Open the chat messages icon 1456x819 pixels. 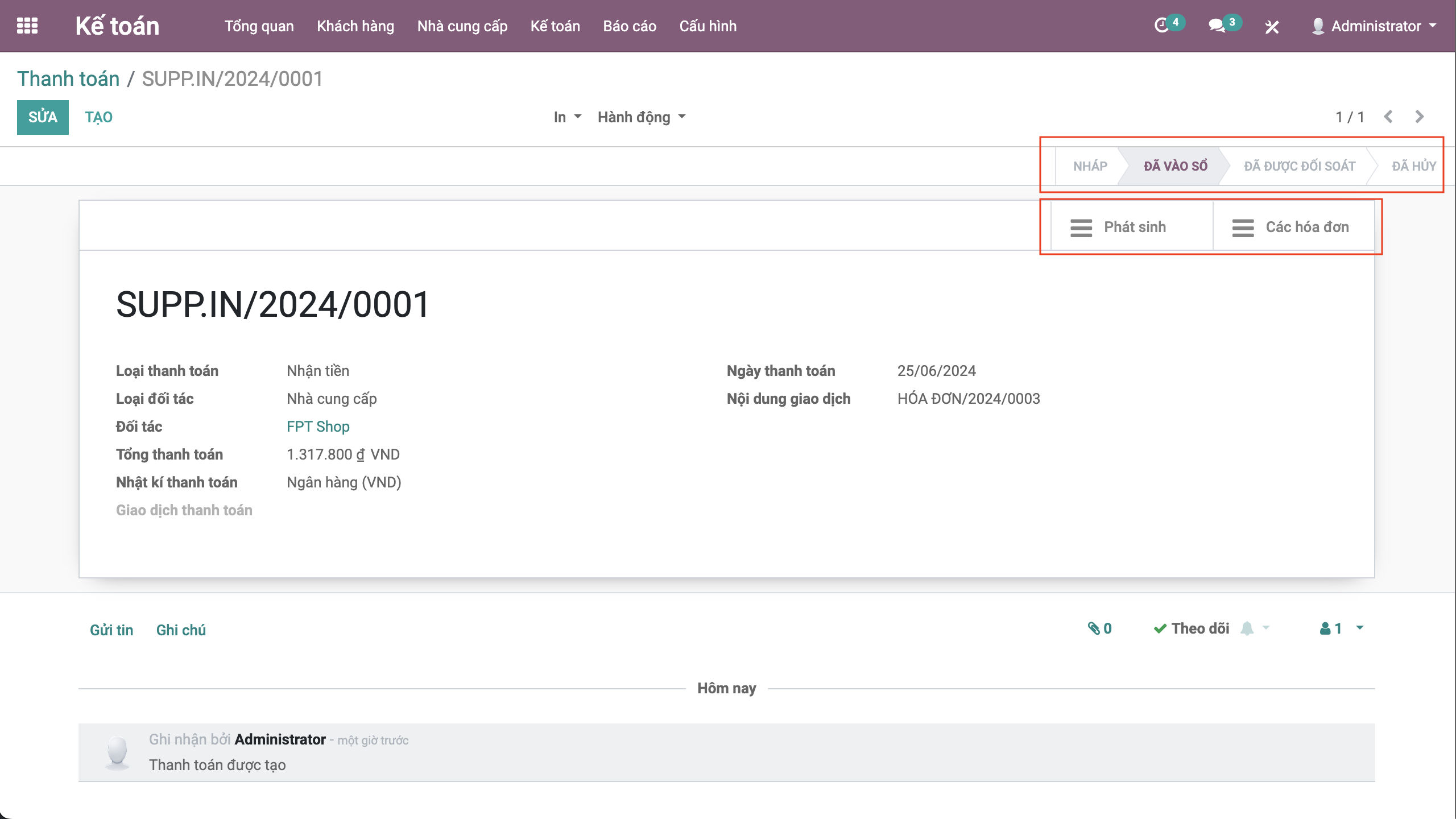click(x=1217, y=26)
